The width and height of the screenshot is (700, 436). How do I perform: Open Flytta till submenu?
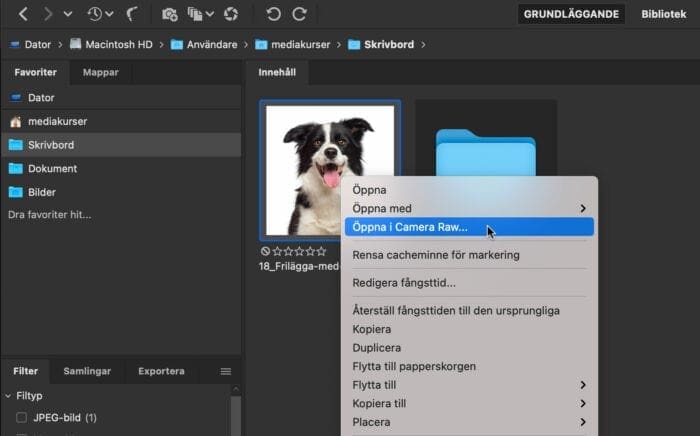coord(469,385)
